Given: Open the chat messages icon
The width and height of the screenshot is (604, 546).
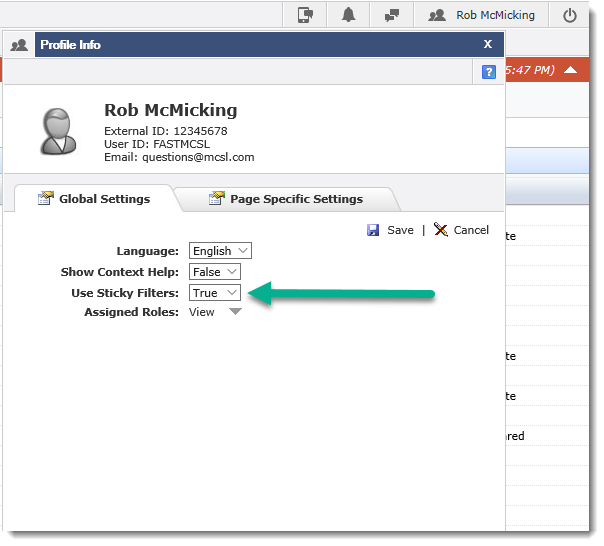Looking at the screenshot, I should (392, 15).
